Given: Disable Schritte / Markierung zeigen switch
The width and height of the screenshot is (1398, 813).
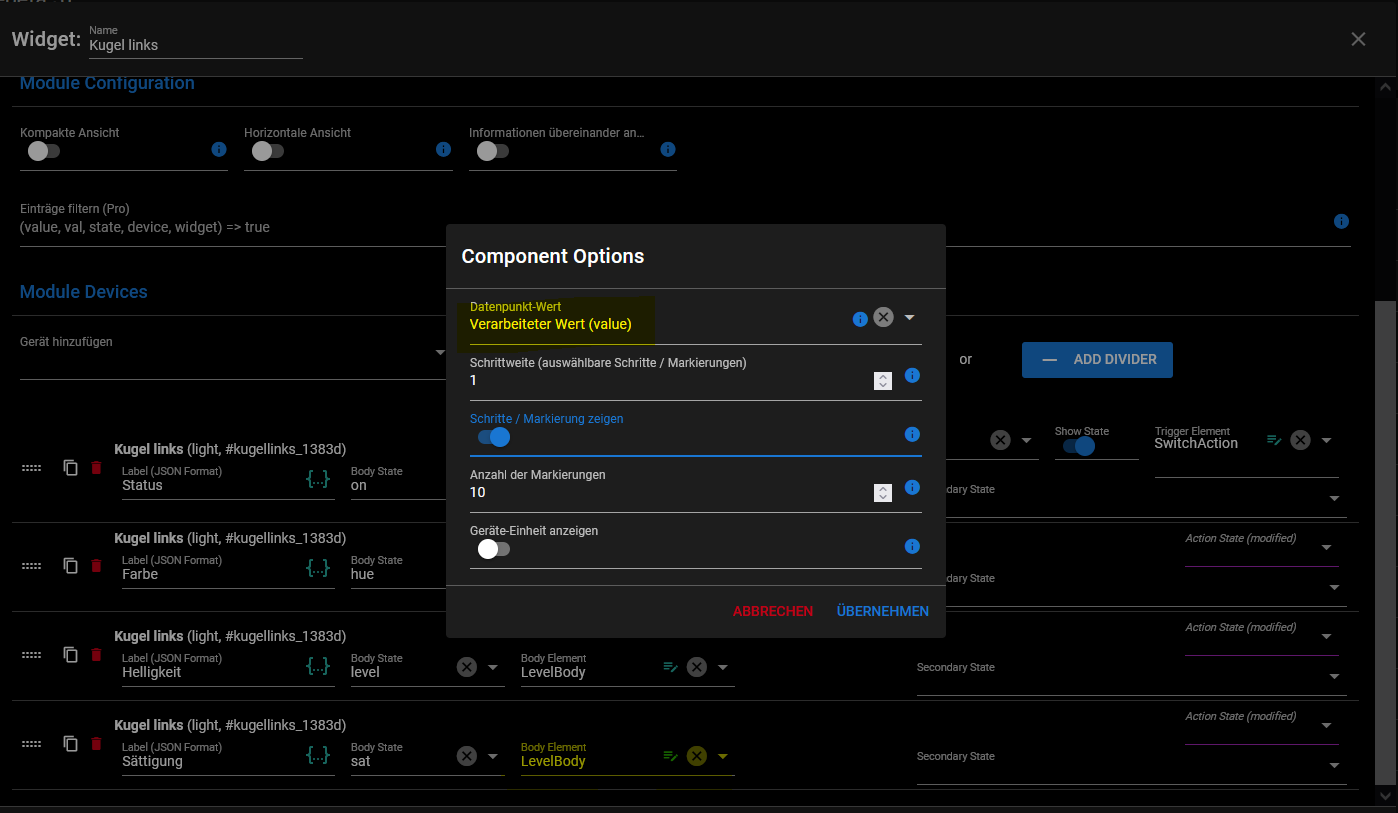Looking at the screenshot, I should [x=494, y=437].
